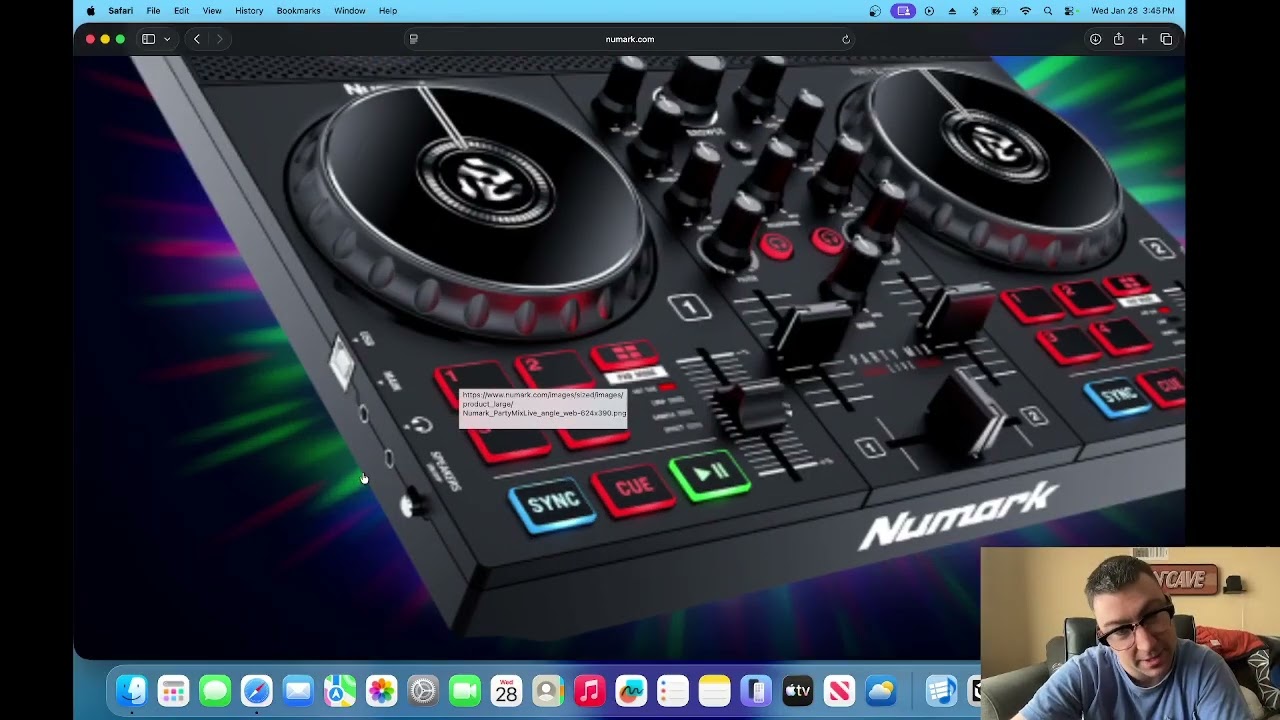The image size is (1280, 720).
Task: Open the Window menu
Action: [x=349, y=11]
